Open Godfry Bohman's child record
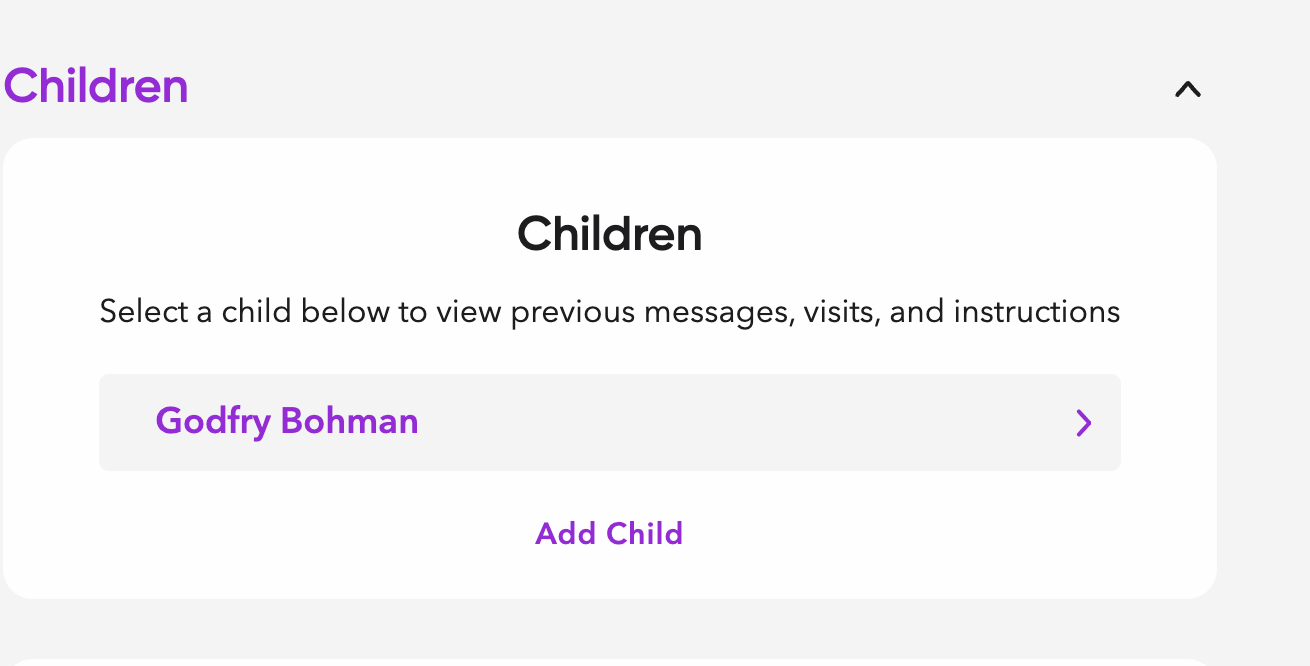Image resolution: width=1310 pixels, height=666 pixels. (609, 422)
